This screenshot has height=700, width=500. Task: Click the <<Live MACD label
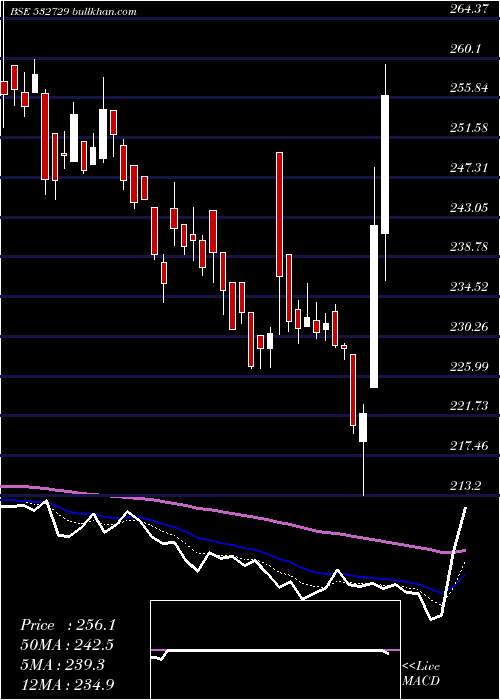click(x=421, y=674)
